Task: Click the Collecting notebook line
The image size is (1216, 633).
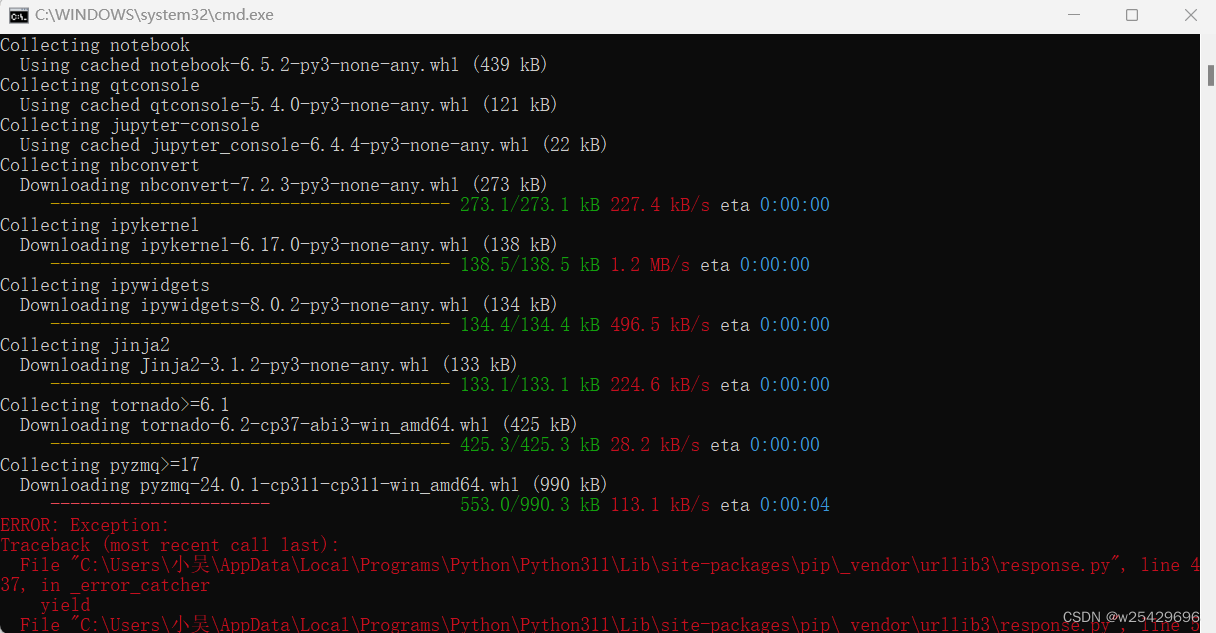Action: point(94,44)
